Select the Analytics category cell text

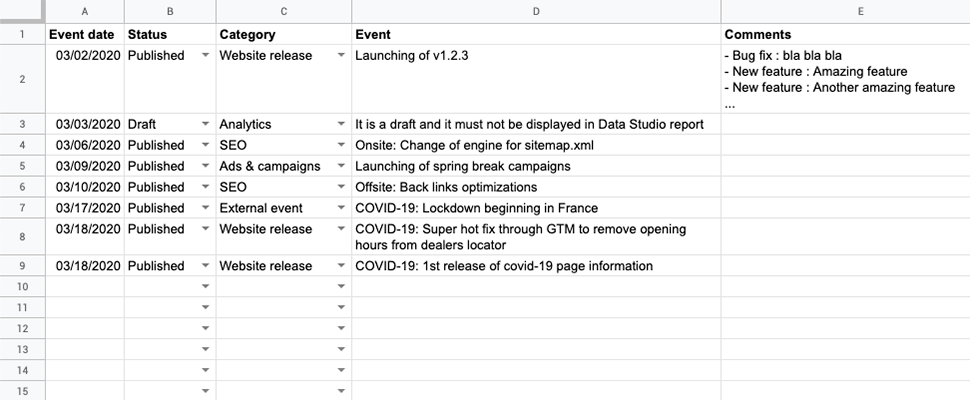[x=245, y=124]
